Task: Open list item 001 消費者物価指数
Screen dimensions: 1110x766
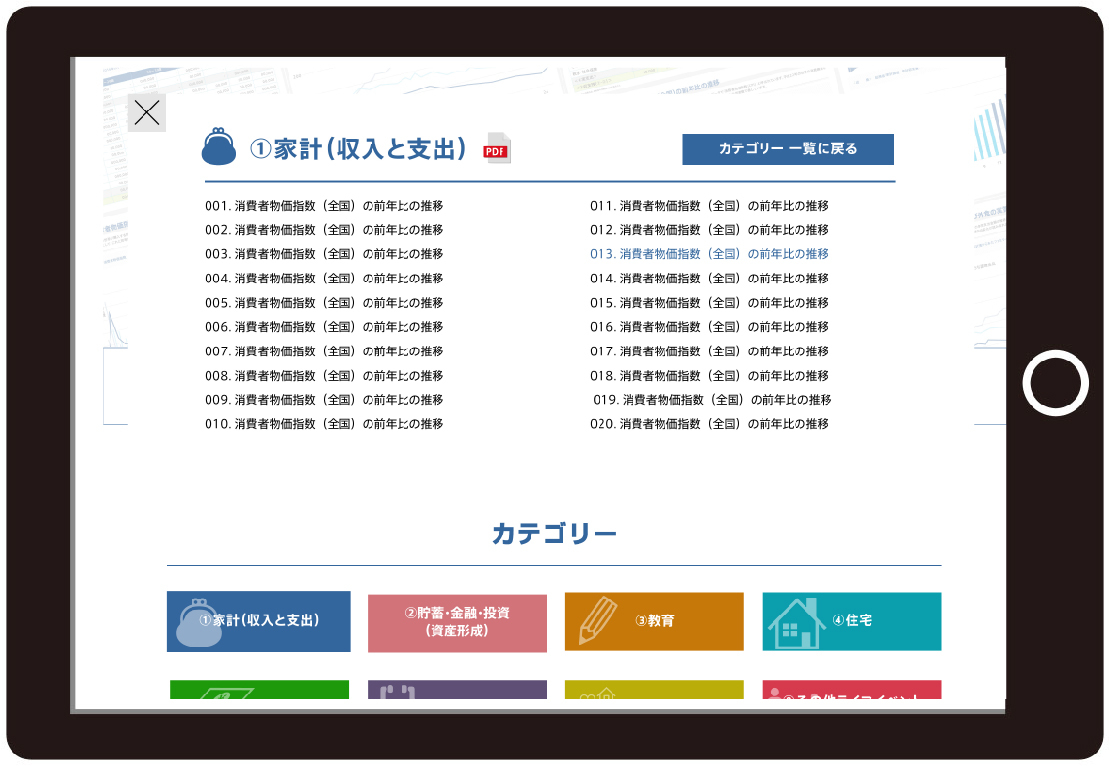Action: click(x=323, y=206)
